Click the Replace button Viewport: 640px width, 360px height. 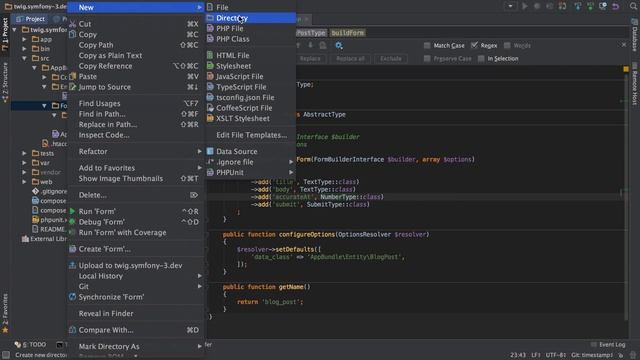click(310, 59)
